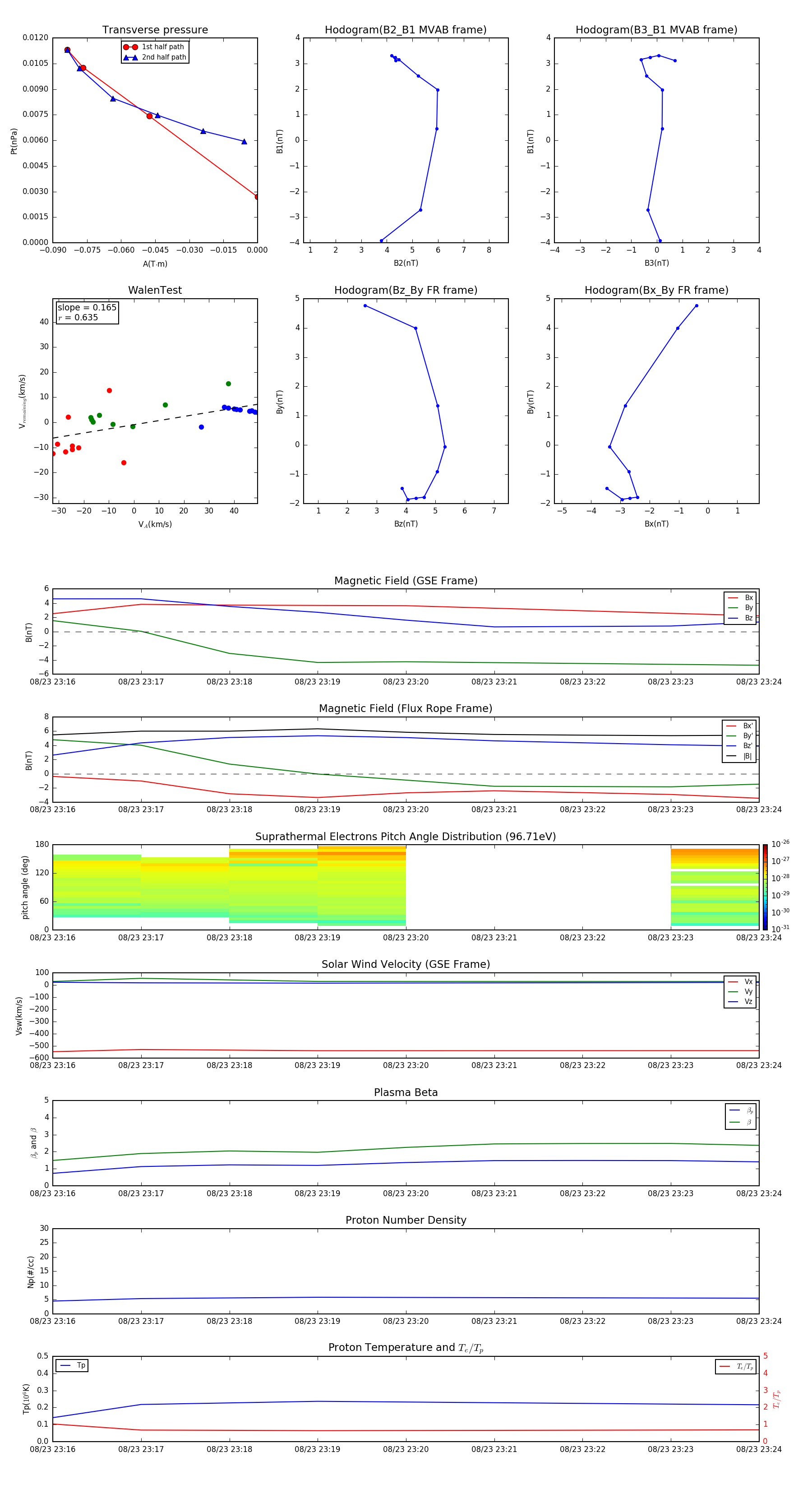Select the red "Te/Tp" legend entry
Viewport: 812px width, 1489px height.
coord(736,1366)
